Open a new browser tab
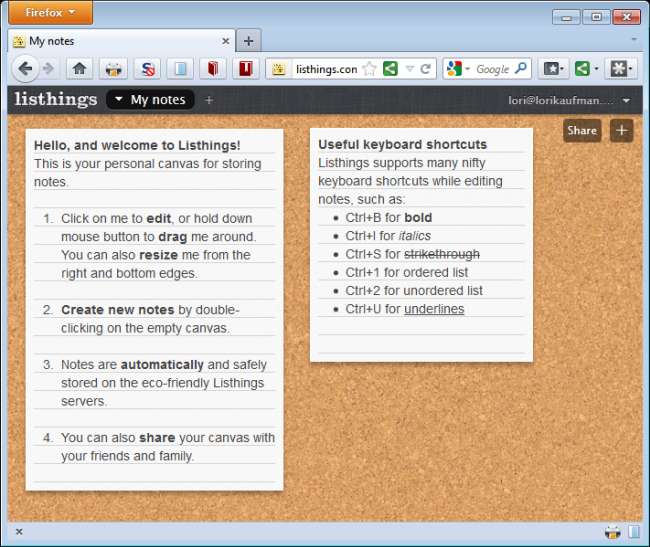The height and width of the screenshot is (547, 650). pos(248,41)
